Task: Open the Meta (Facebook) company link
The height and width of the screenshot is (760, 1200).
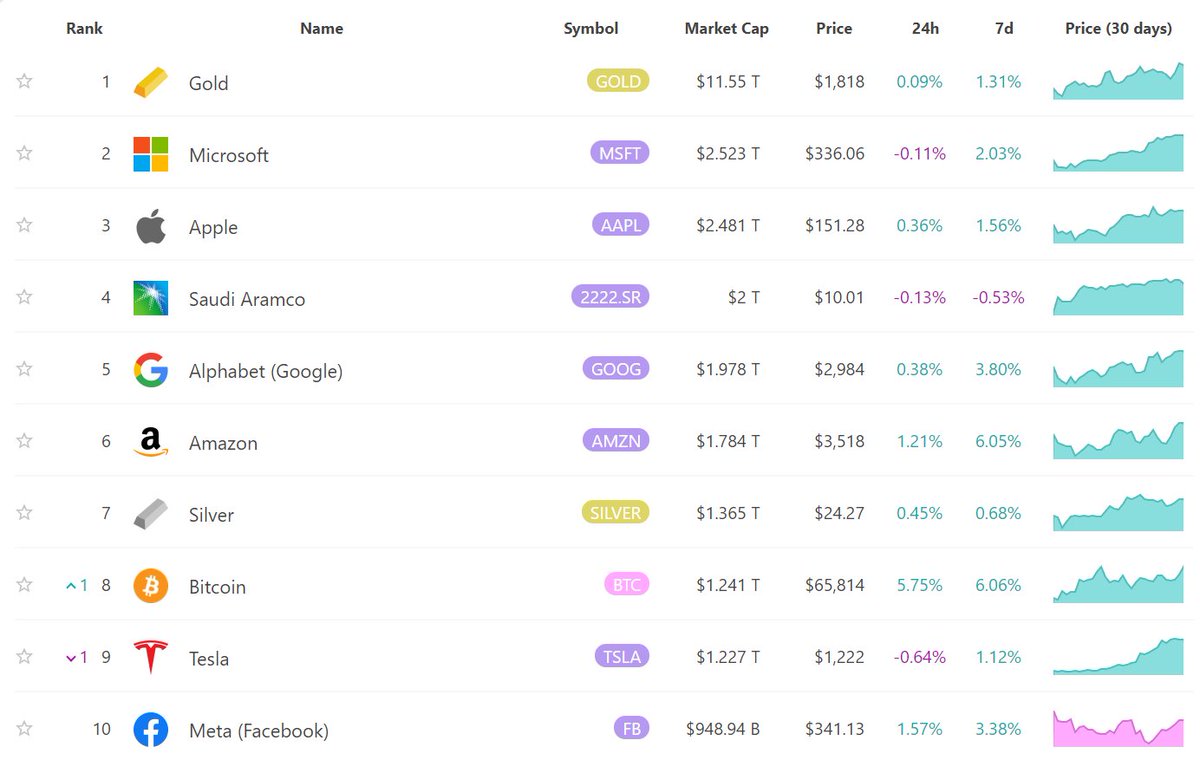Action: pyautogui.click(x=258, y=731)
